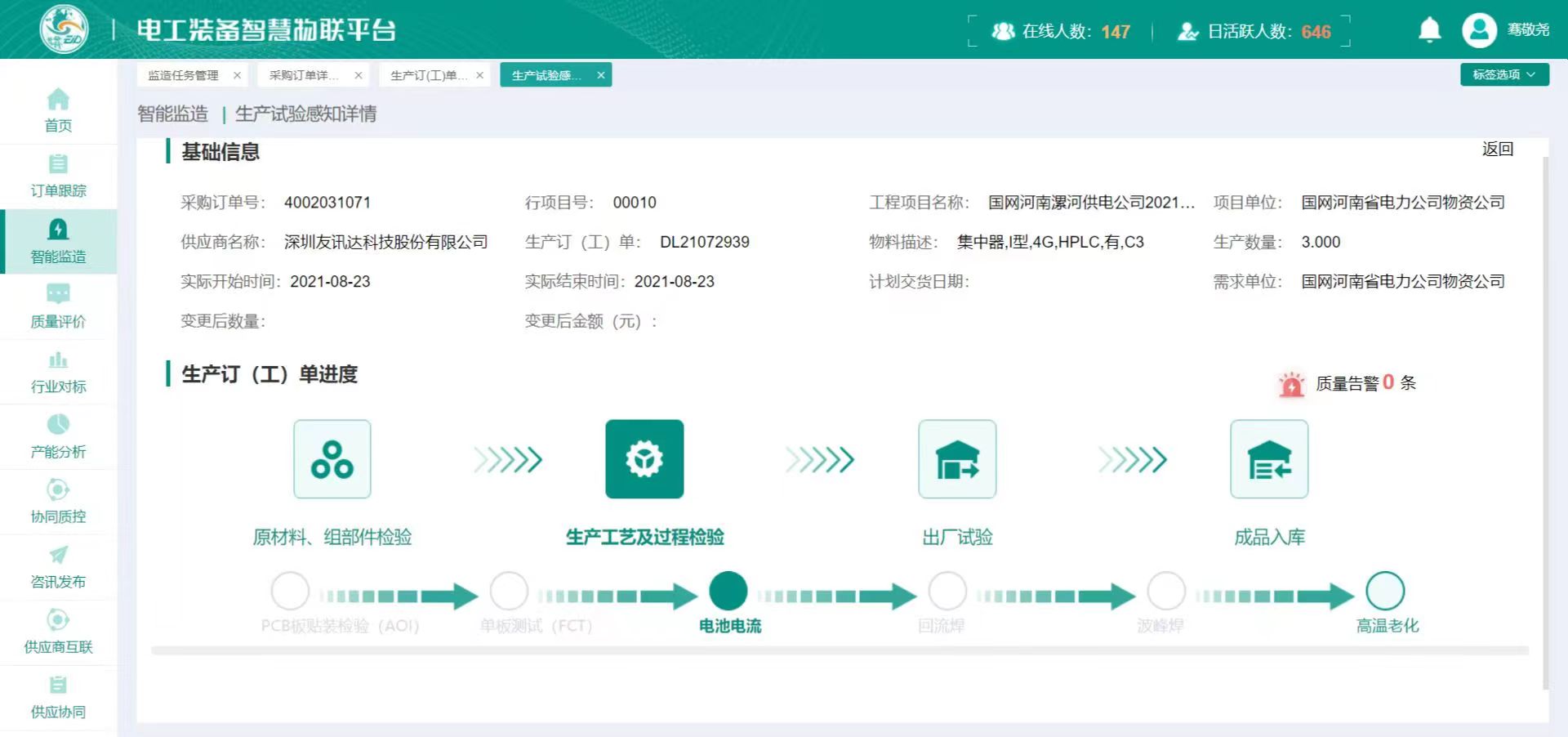Select the 高温老化 process step circle

click(x=1385, y=591)
